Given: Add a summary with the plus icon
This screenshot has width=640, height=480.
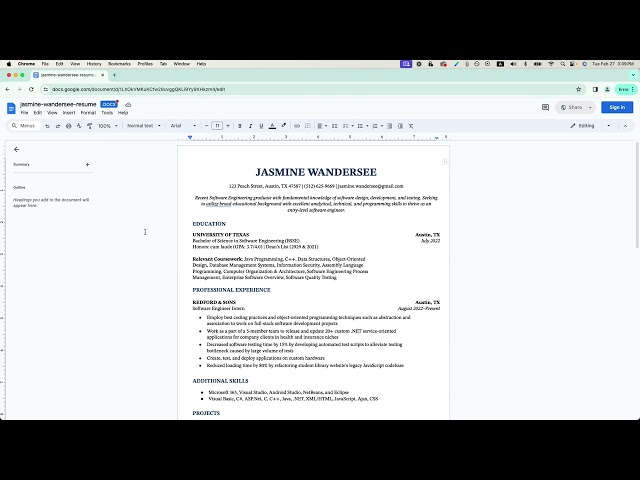Looking at the screenshot, I should tap(87, 164).
